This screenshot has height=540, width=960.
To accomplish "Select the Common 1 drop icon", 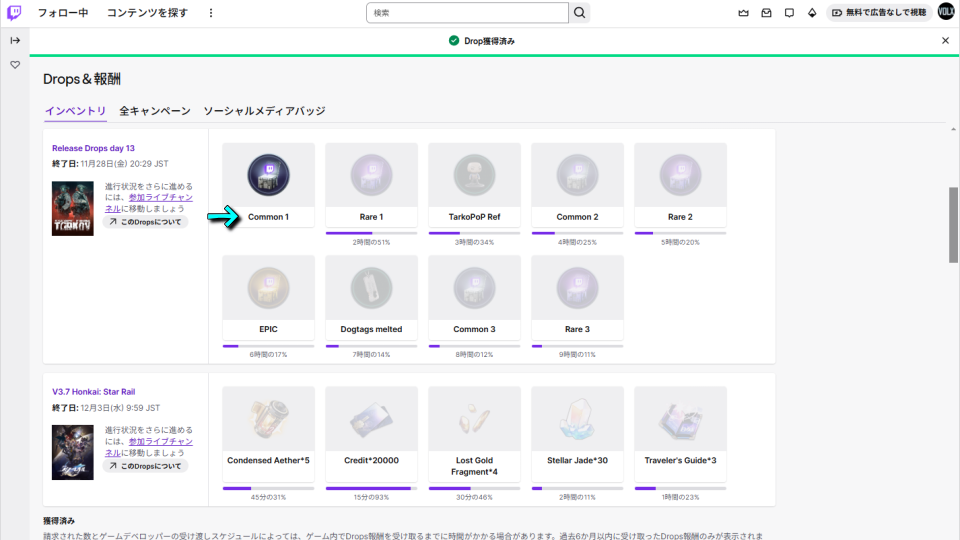I will coord(269,175).
